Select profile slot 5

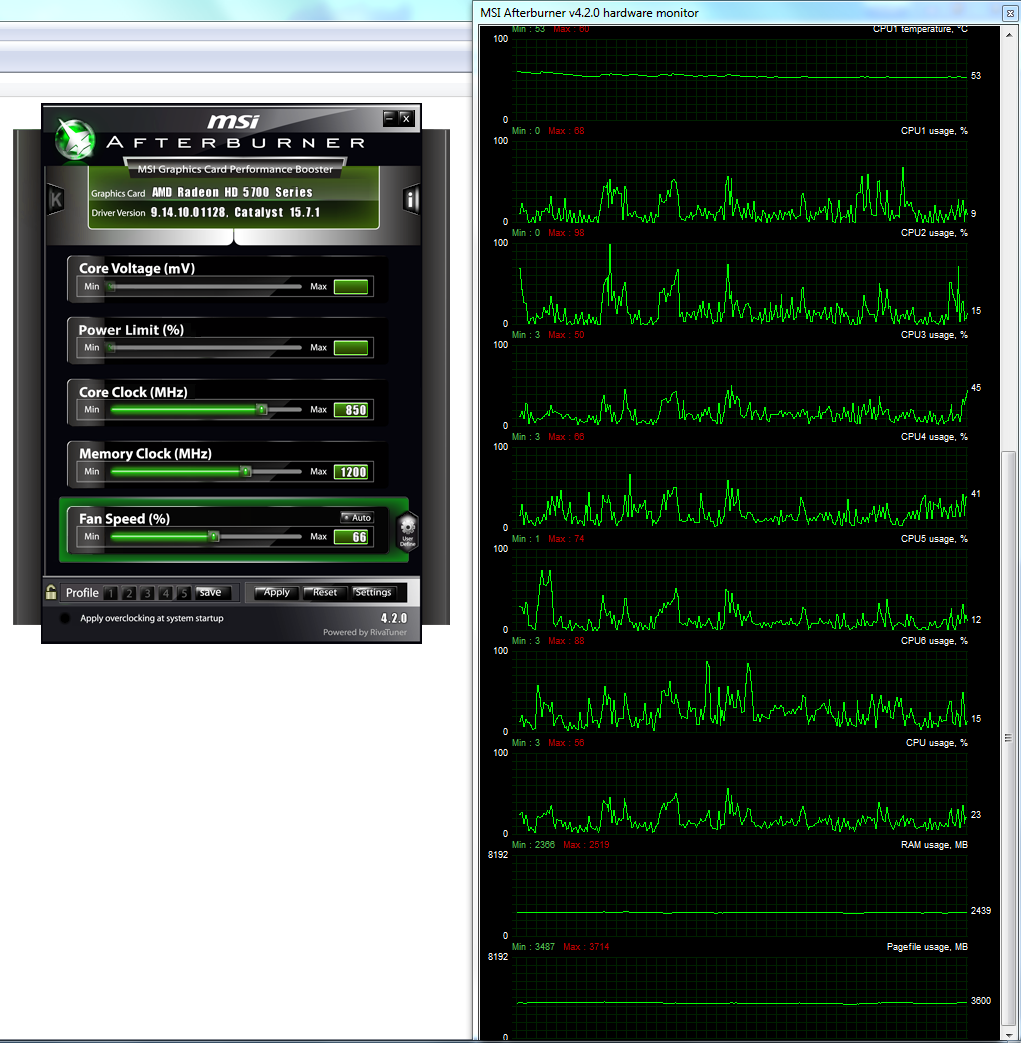184,593
